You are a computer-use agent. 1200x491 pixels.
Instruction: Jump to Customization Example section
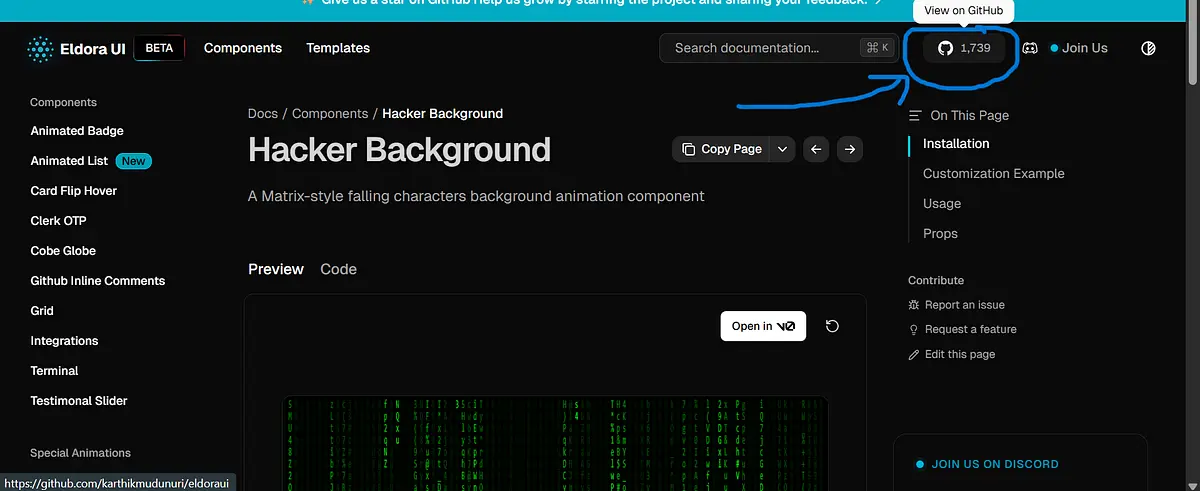[994, 174]
